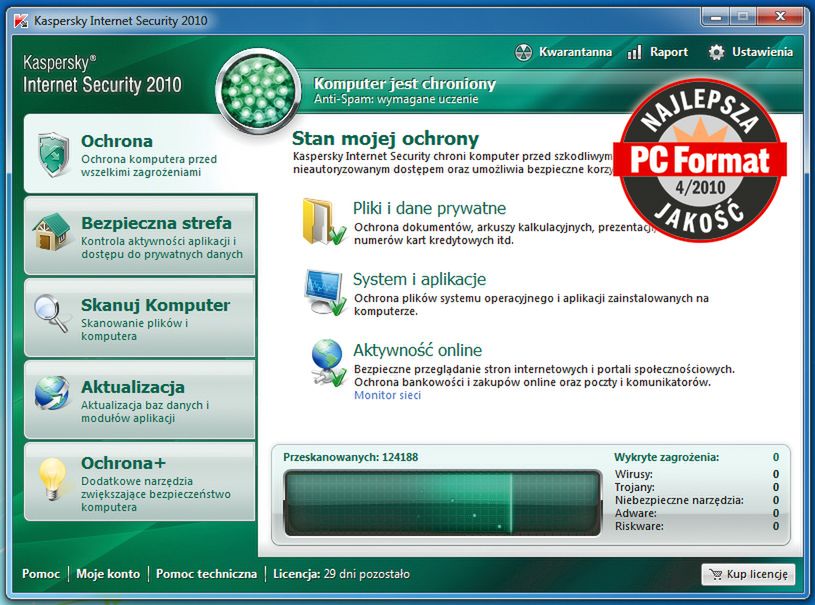815x605 pixels.
Task: Minimize the Kaspersky window
Action: tap(716, 17)
